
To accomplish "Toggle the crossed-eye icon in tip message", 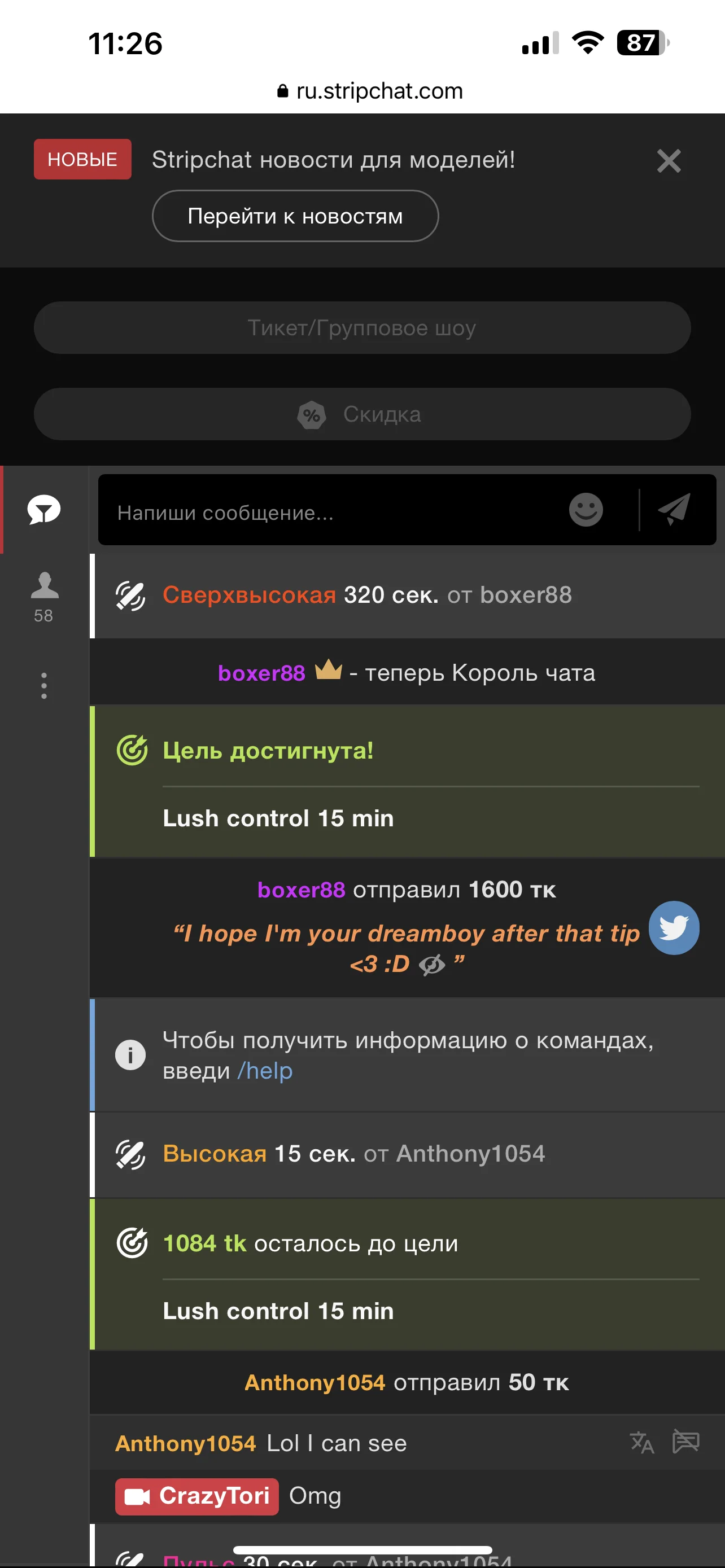I will [x=432, y=965].
